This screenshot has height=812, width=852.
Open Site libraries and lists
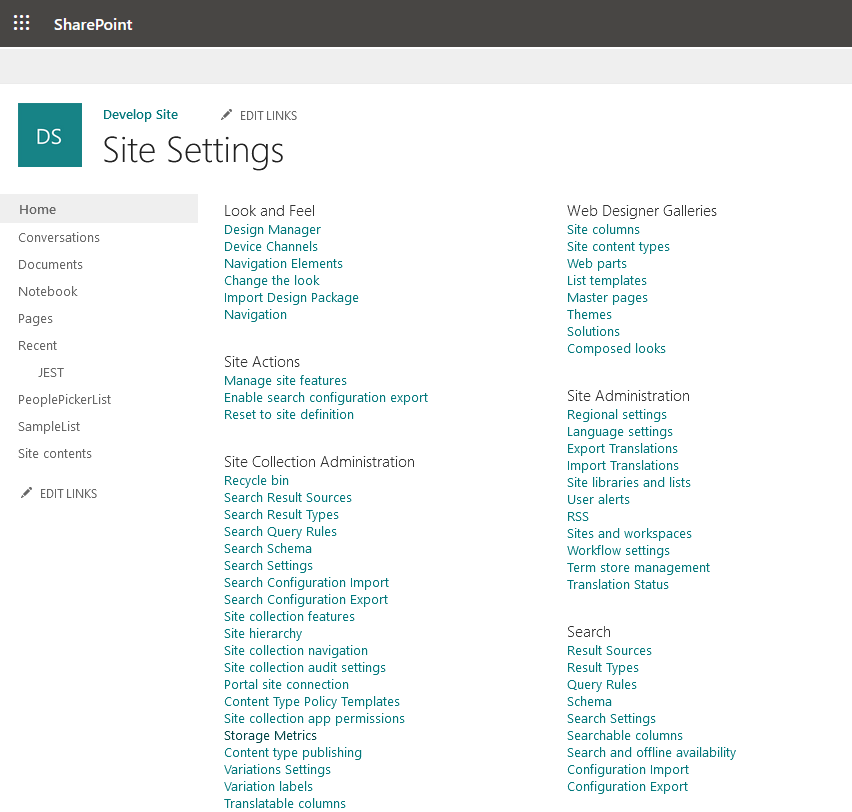(x=629, y=483)
